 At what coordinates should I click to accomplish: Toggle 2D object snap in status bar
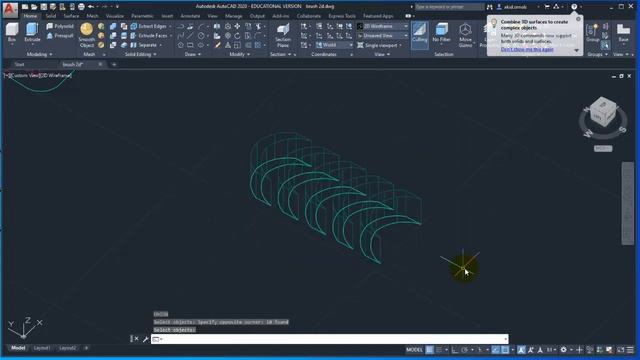(x=505, y=350)
